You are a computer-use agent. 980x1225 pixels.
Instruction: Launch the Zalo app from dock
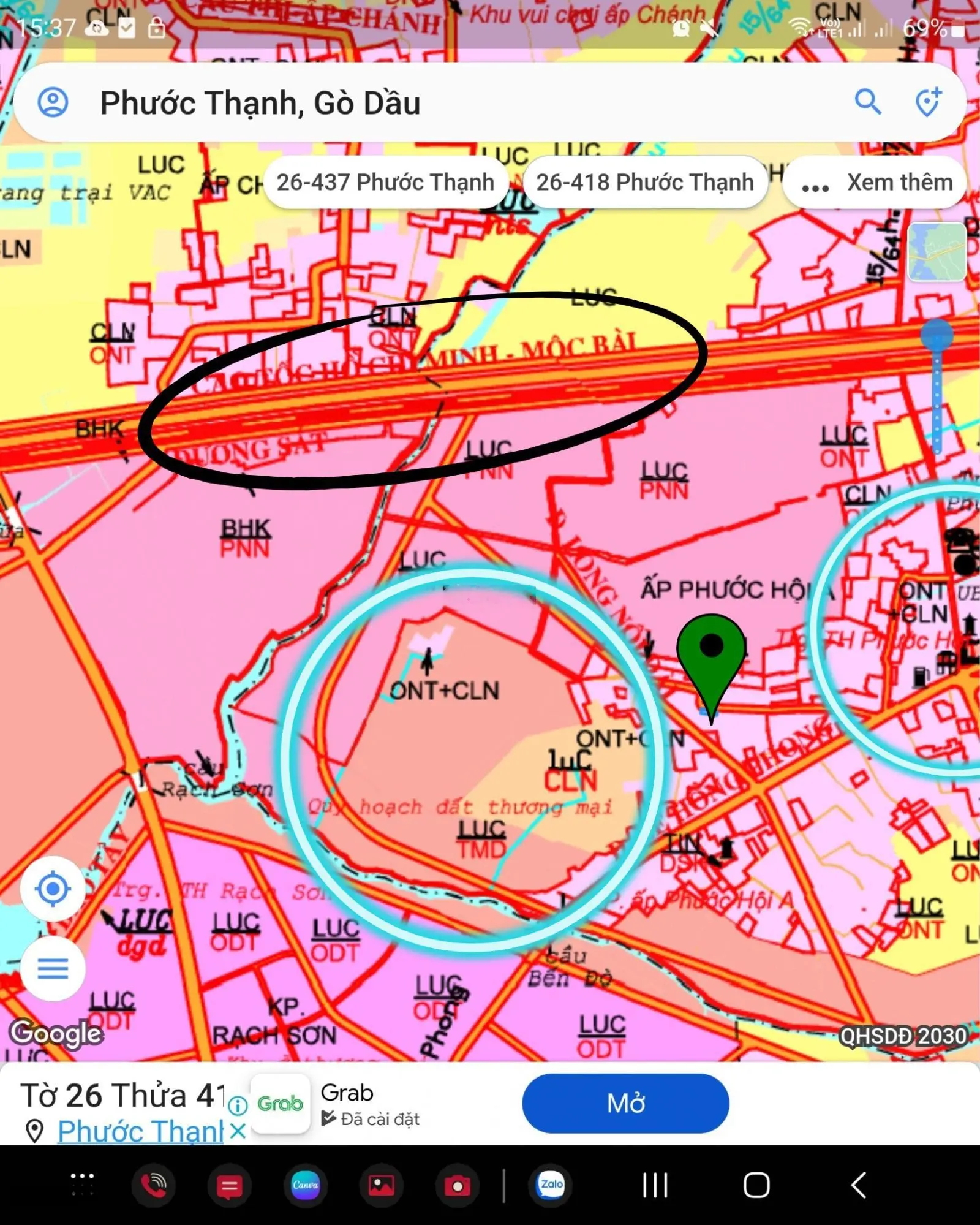(551, 1185)
